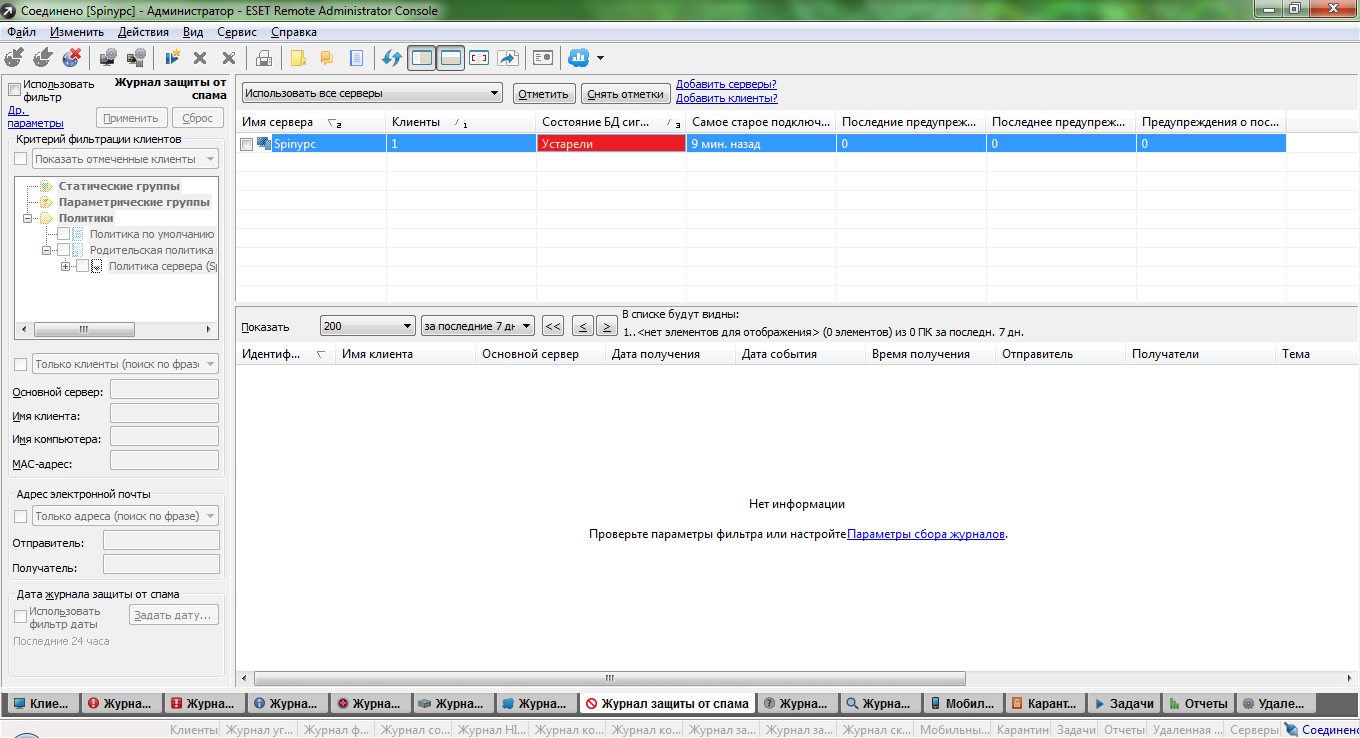The image size is (1360, 738).
Task: Click the Отметить button
Action: [x=544, y=94]
